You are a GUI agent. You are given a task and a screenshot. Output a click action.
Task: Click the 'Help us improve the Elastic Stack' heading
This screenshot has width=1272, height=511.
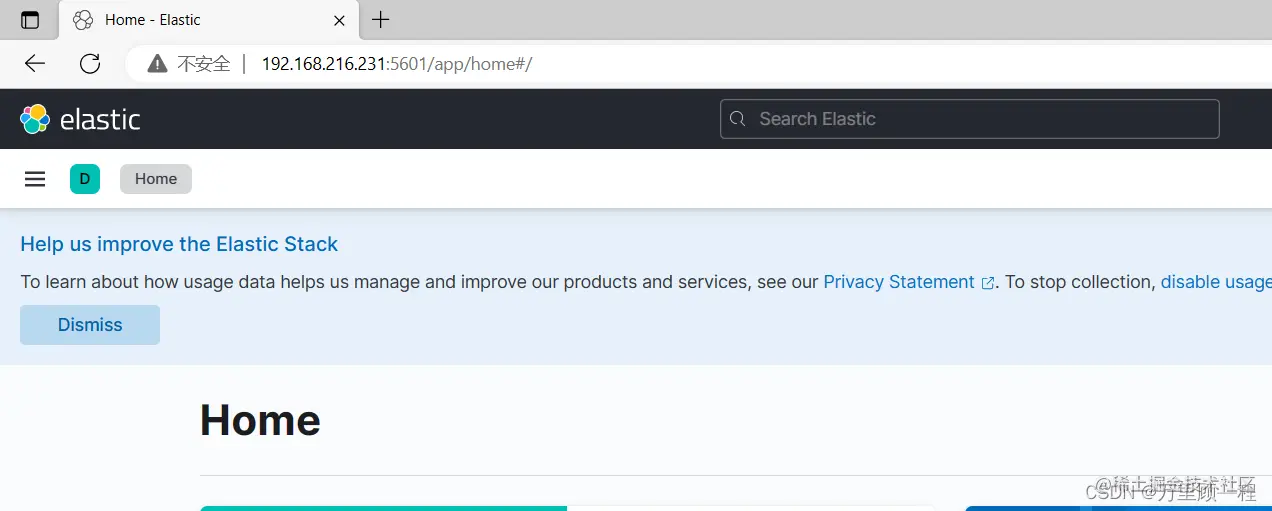179,244
